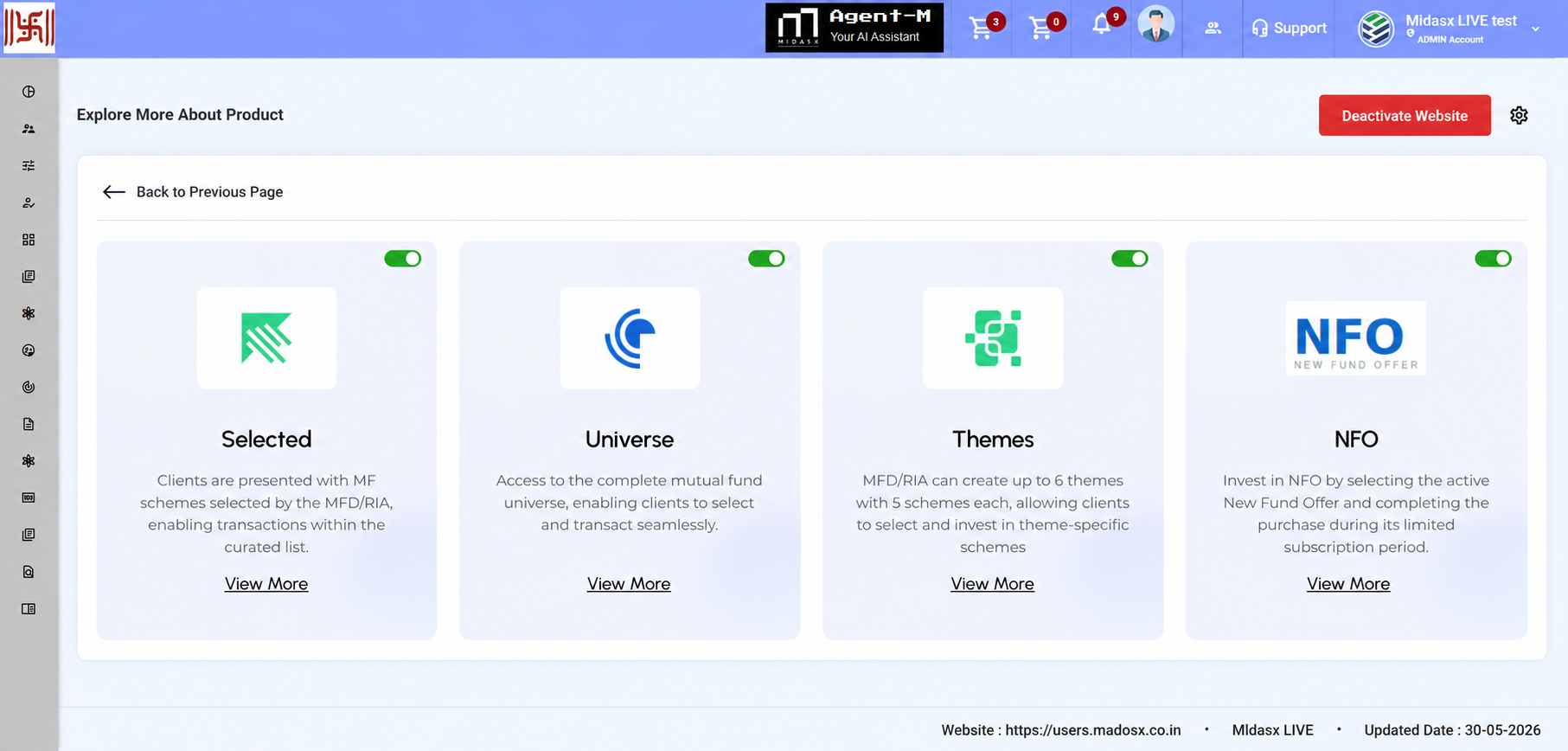Toggle off the Selected product switch
Image resolution: width=1568 pixels, height=751 pixels.
pos(403,259)
